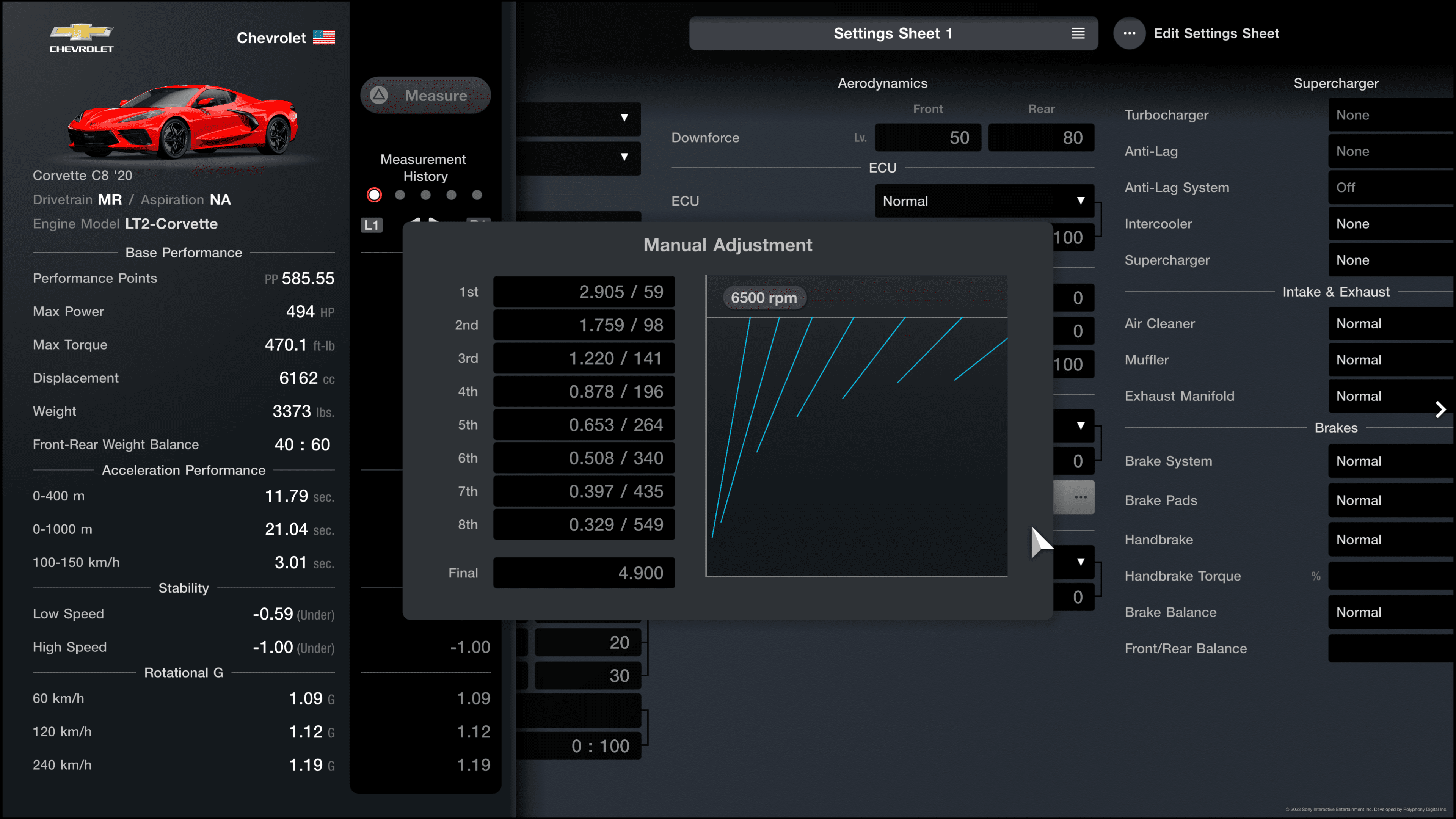Select the 7th gear ratio field
Screen dimensions: 1456x819
click(584, 491)
